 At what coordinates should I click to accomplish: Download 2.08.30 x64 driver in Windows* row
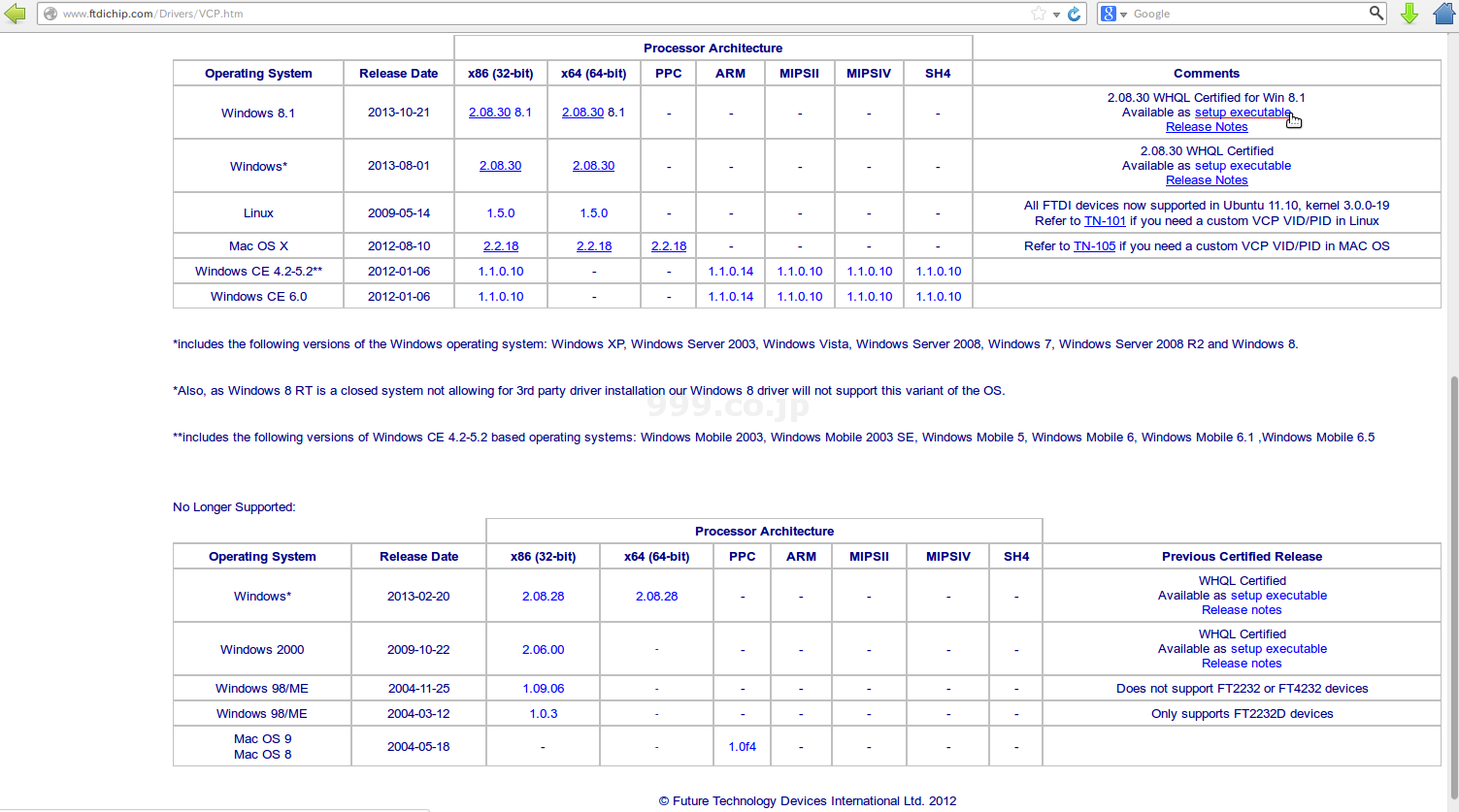pos(593,166)
